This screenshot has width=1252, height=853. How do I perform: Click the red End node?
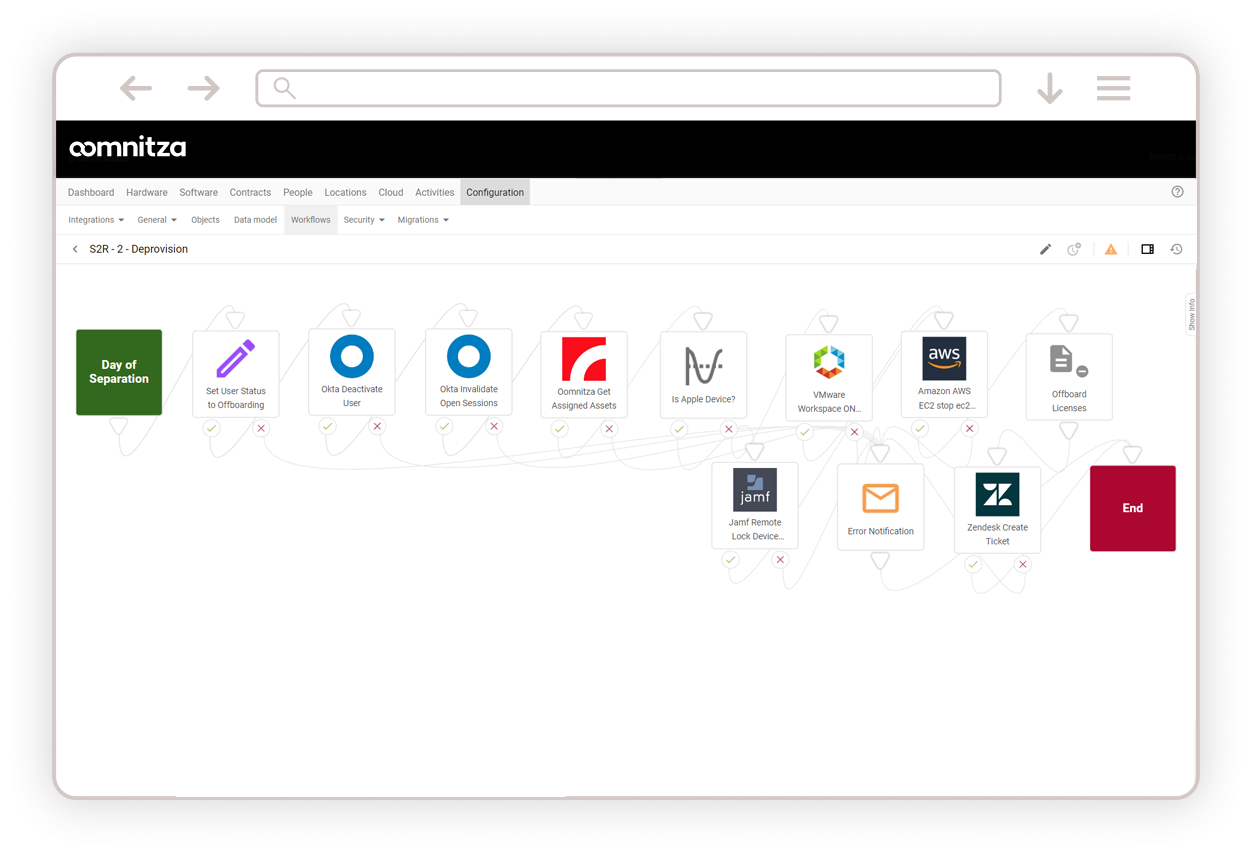1132,508
